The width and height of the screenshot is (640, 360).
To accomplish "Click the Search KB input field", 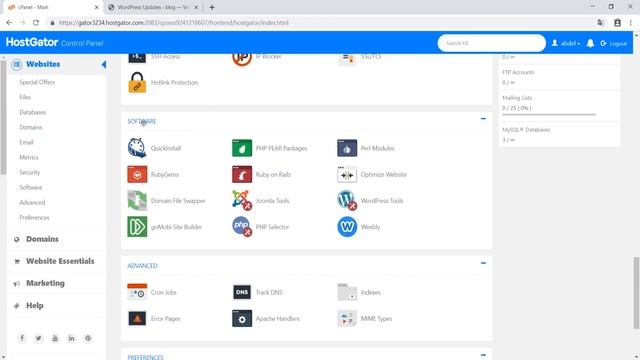I will (x=491, y=43).
